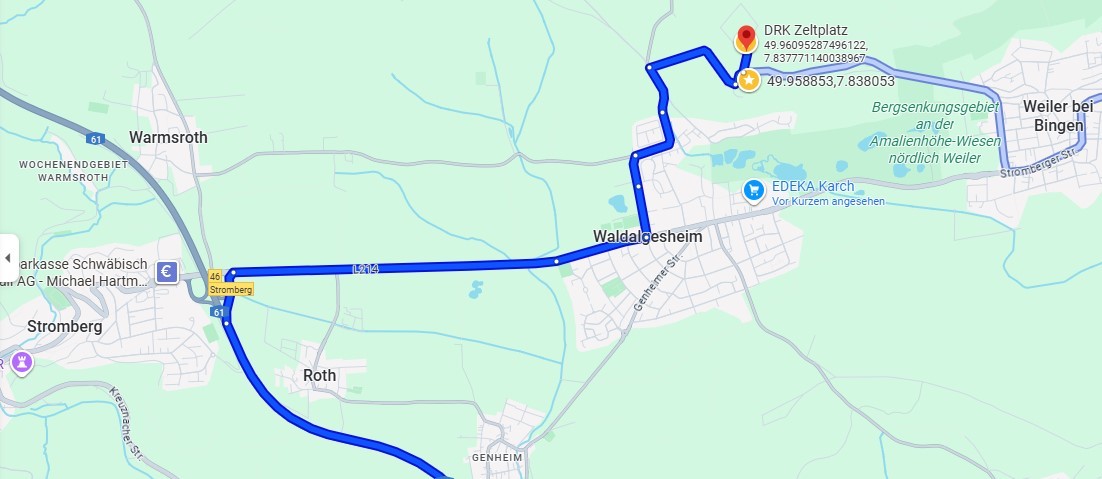Click the DRK Zeltplatz label text
This screenshot has width=1102, height=479.
(x=805, y=30)
